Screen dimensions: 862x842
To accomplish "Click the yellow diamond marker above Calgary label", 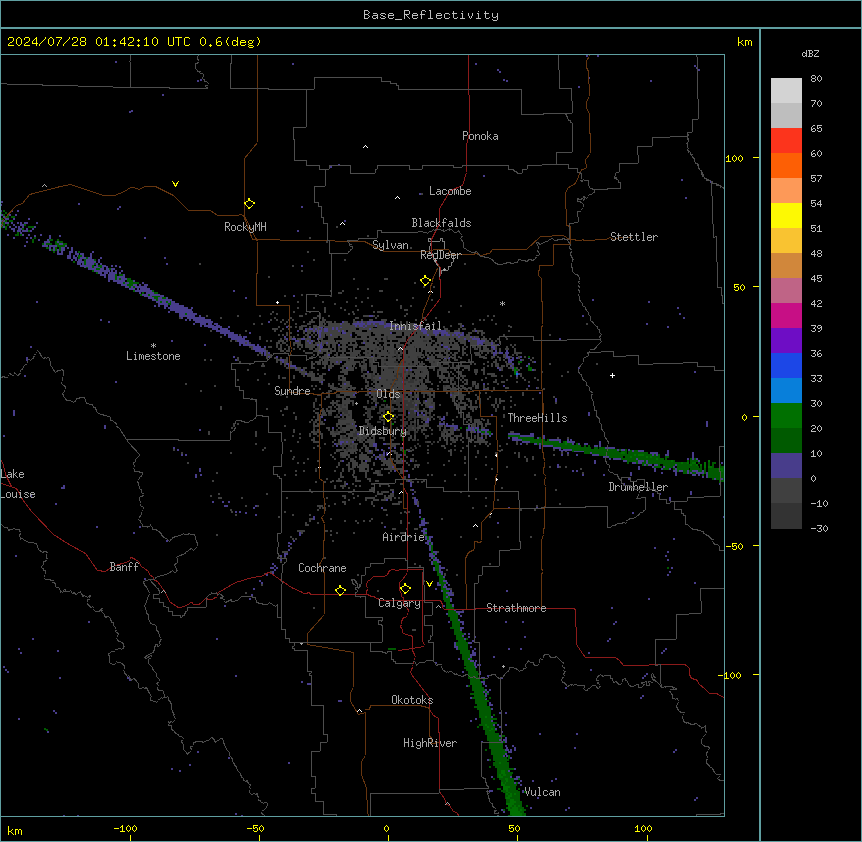I will (405, 589).
